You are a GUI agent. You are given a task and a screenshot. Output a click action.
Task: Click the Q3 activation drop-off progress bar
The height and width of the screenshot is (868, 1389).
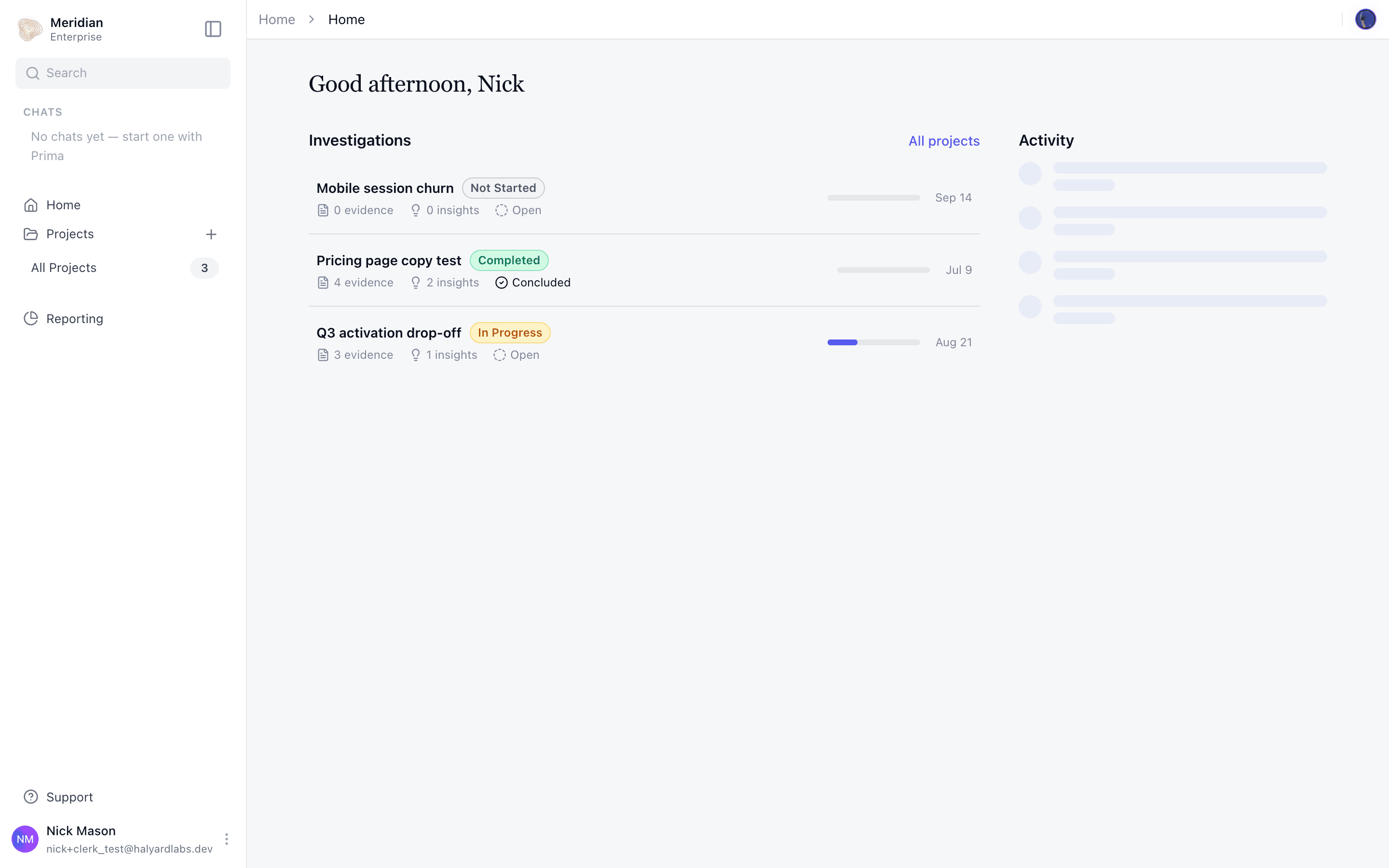point(873,342)
